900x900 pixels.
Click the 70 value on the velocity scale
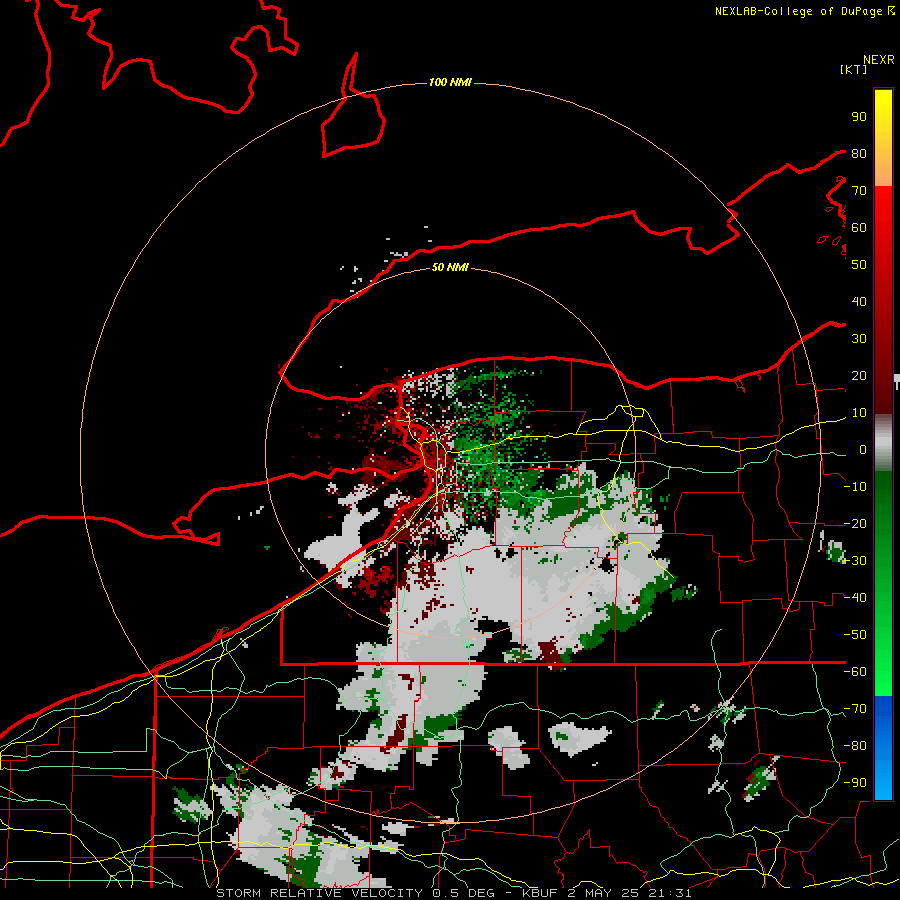pyautogui.click(x=859, y=191)
